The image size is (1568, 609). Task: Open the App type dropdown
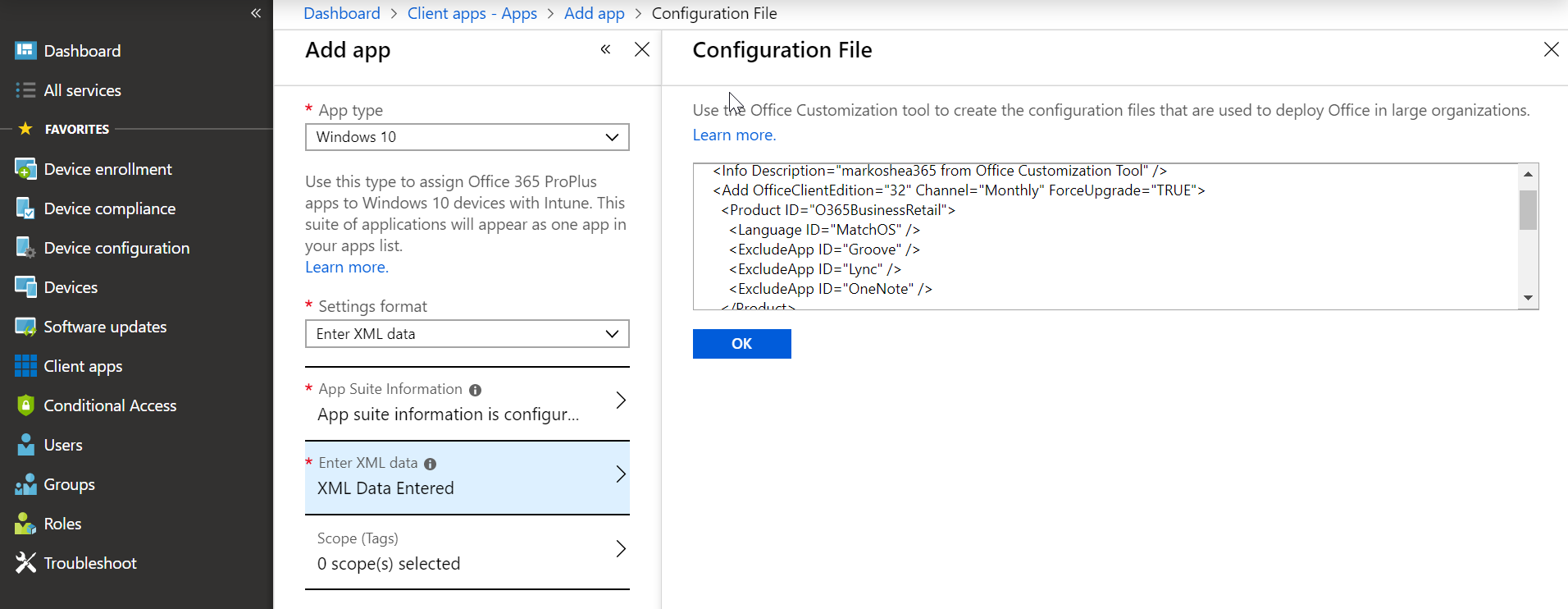click(x=467, y=137)
